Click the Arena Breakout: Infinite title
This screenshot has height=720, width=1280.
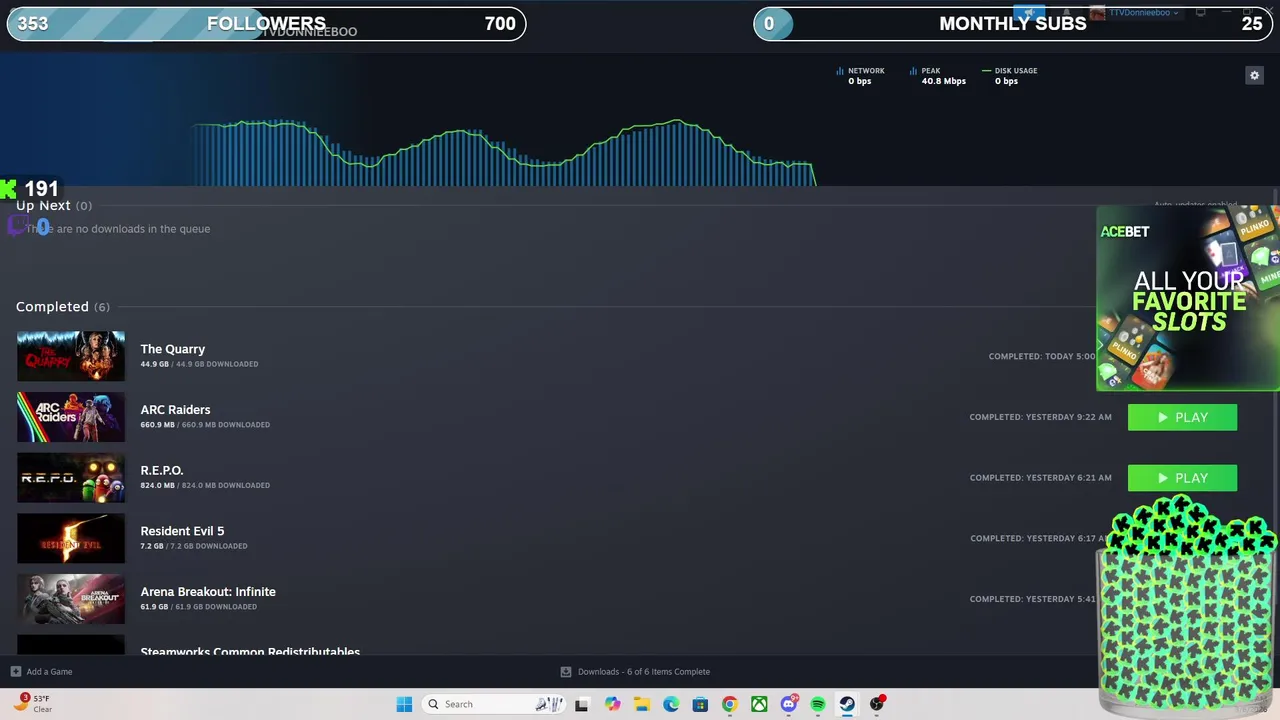pos(208,592)
